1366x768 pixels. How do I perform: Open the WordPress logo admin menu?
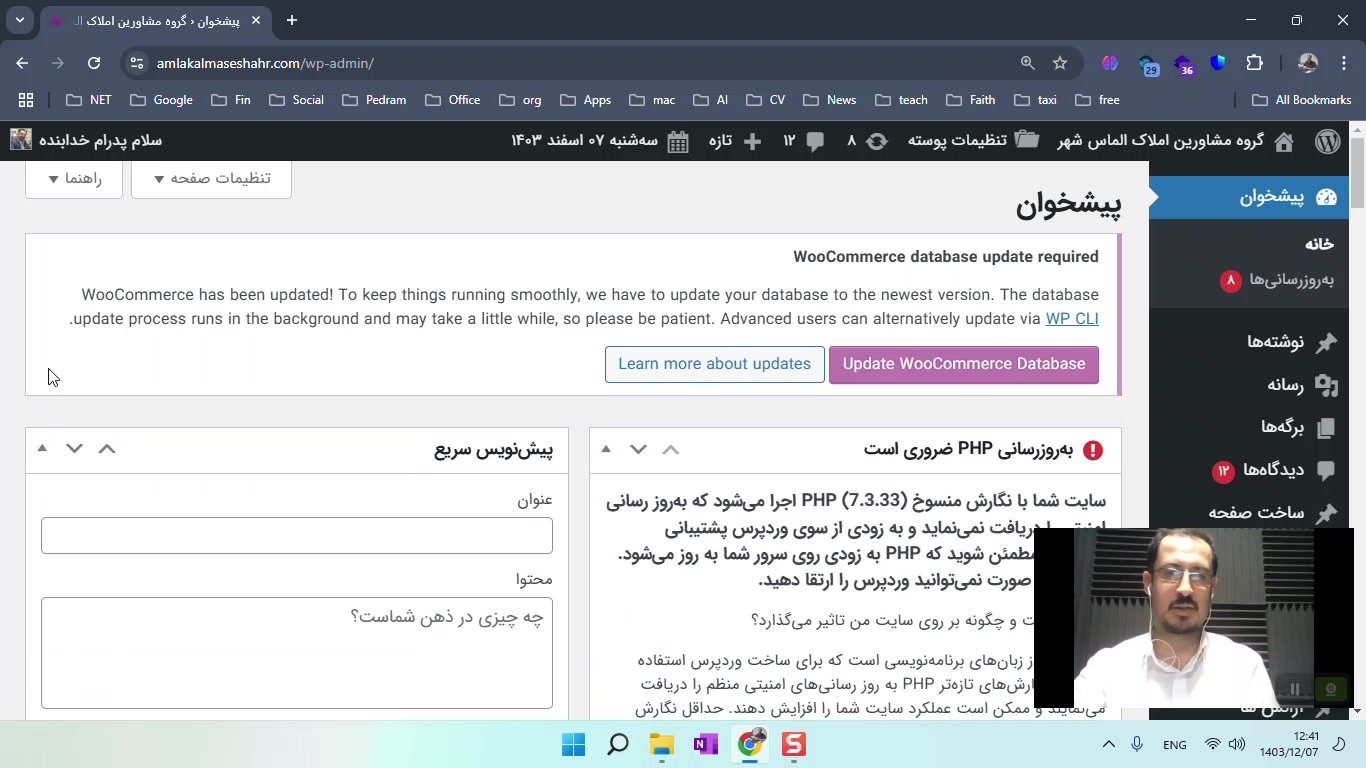click(1327, 141)
